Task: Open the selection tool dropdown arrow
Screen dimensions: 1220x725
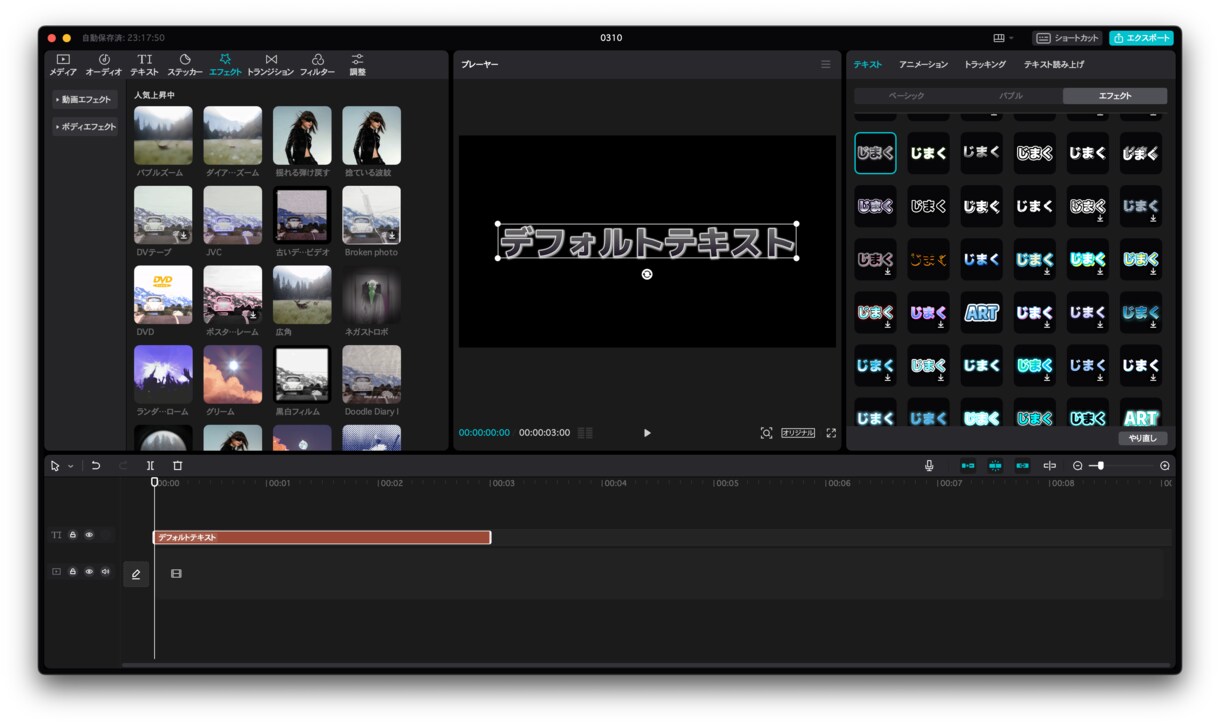Action: pos(70,466)
